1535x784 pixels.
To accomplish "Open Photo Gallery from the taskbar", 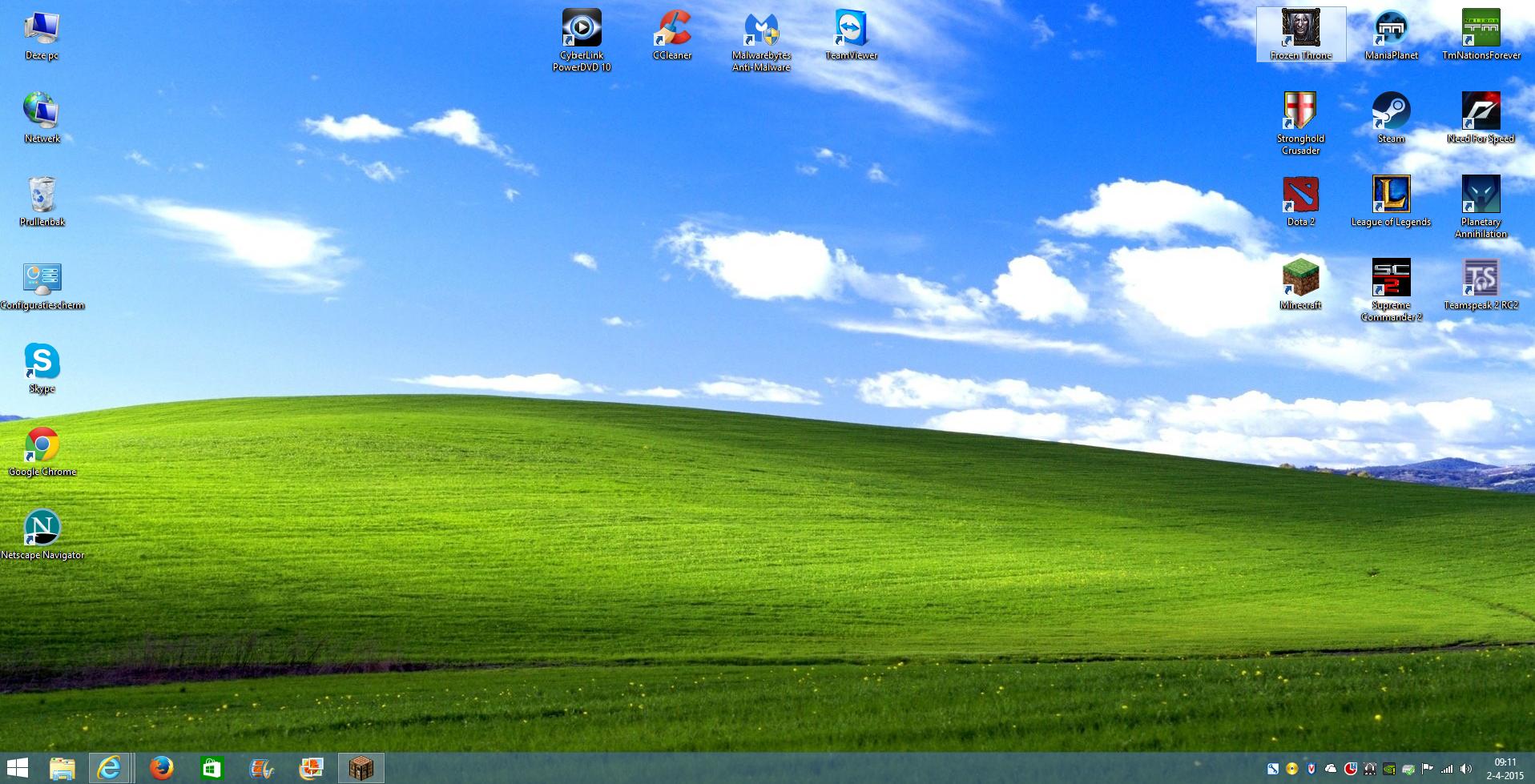I will click(311, 769).
